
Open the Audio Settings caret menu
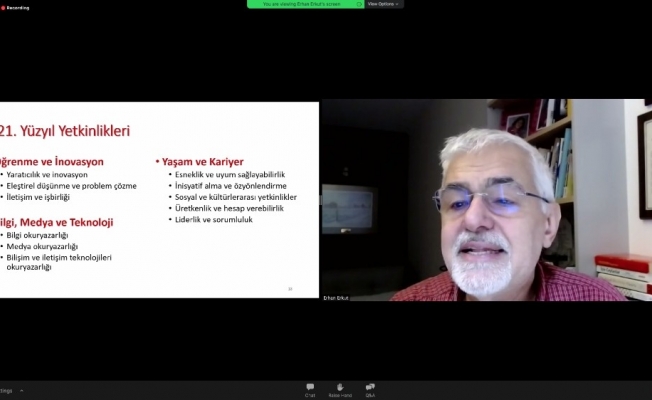(21, 390)
